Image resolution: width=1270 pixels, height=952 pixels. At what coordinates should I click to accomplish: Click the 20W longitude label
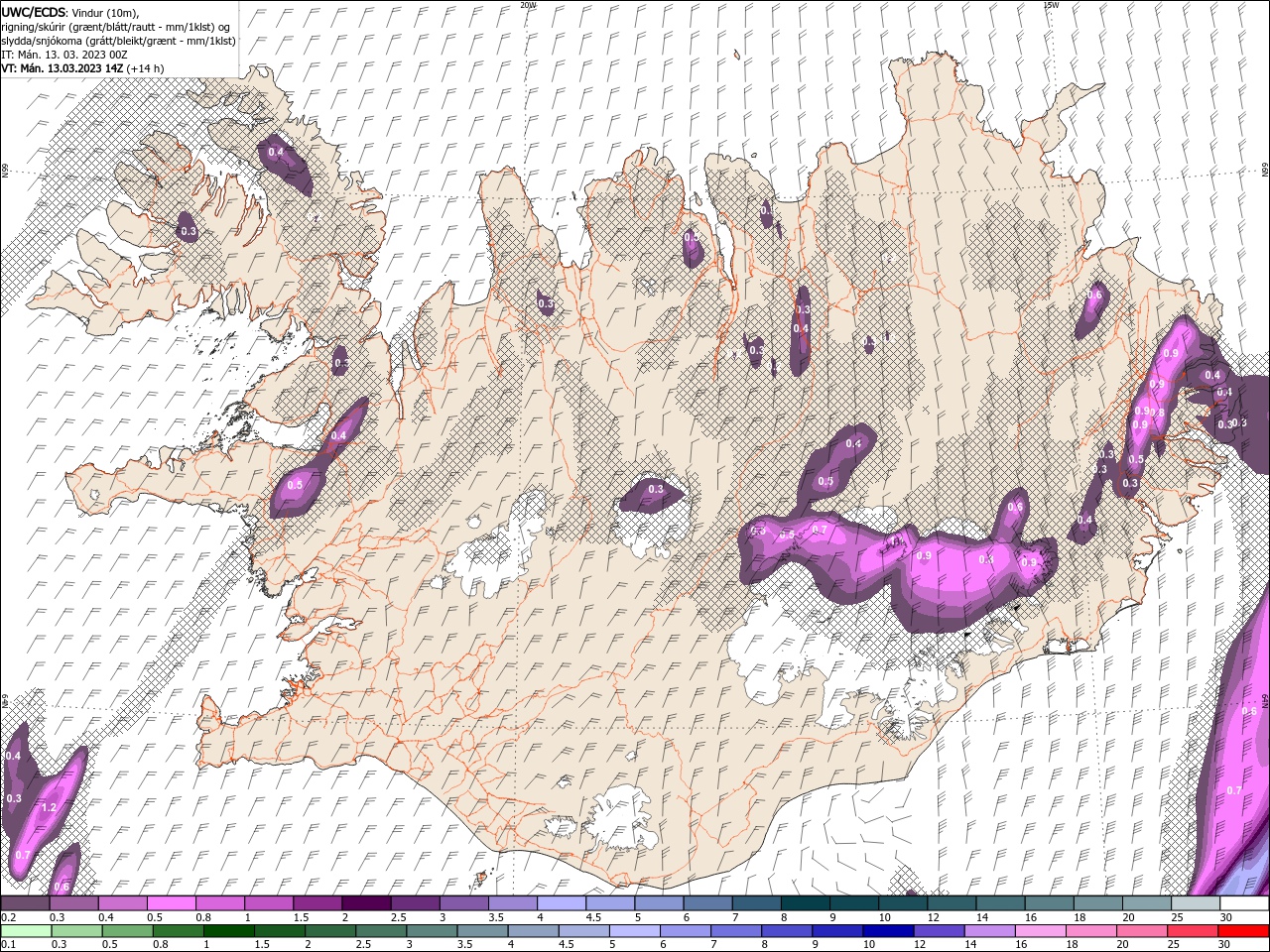[528, 5]
